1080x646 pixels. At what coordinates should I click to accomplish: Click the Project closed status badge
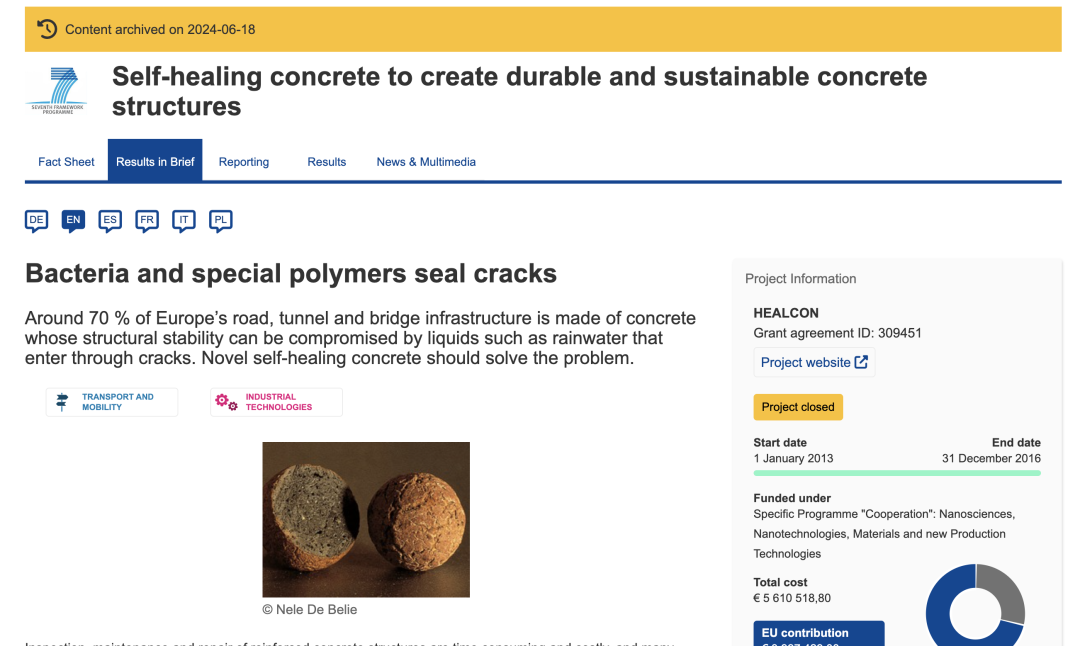coord(798,407)
